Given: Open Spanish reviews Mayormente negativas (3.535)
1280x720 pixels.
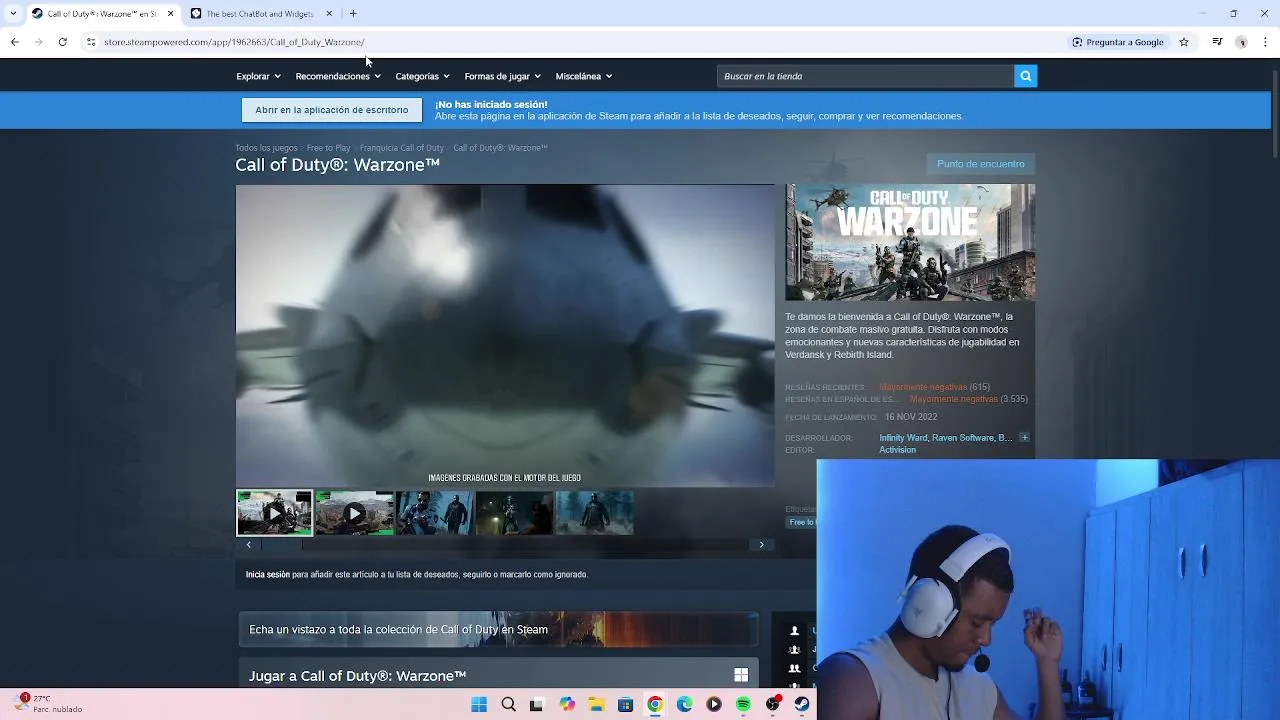Looking at the screenshot, I should [968, 399].
